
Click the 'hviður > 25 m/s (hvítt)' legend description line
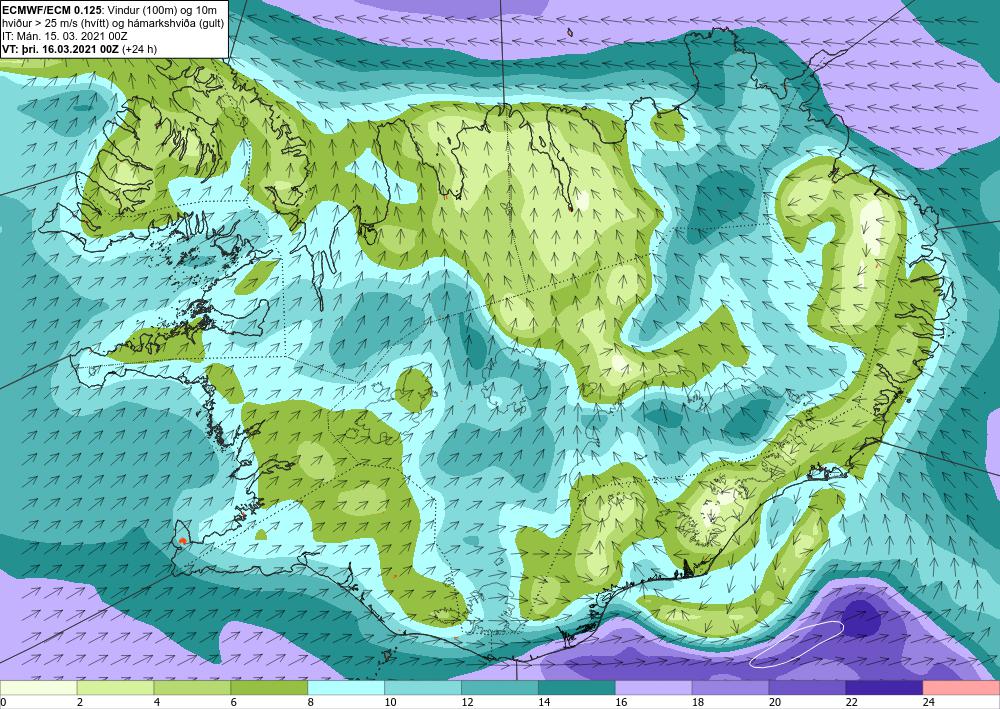click(112, 23)
